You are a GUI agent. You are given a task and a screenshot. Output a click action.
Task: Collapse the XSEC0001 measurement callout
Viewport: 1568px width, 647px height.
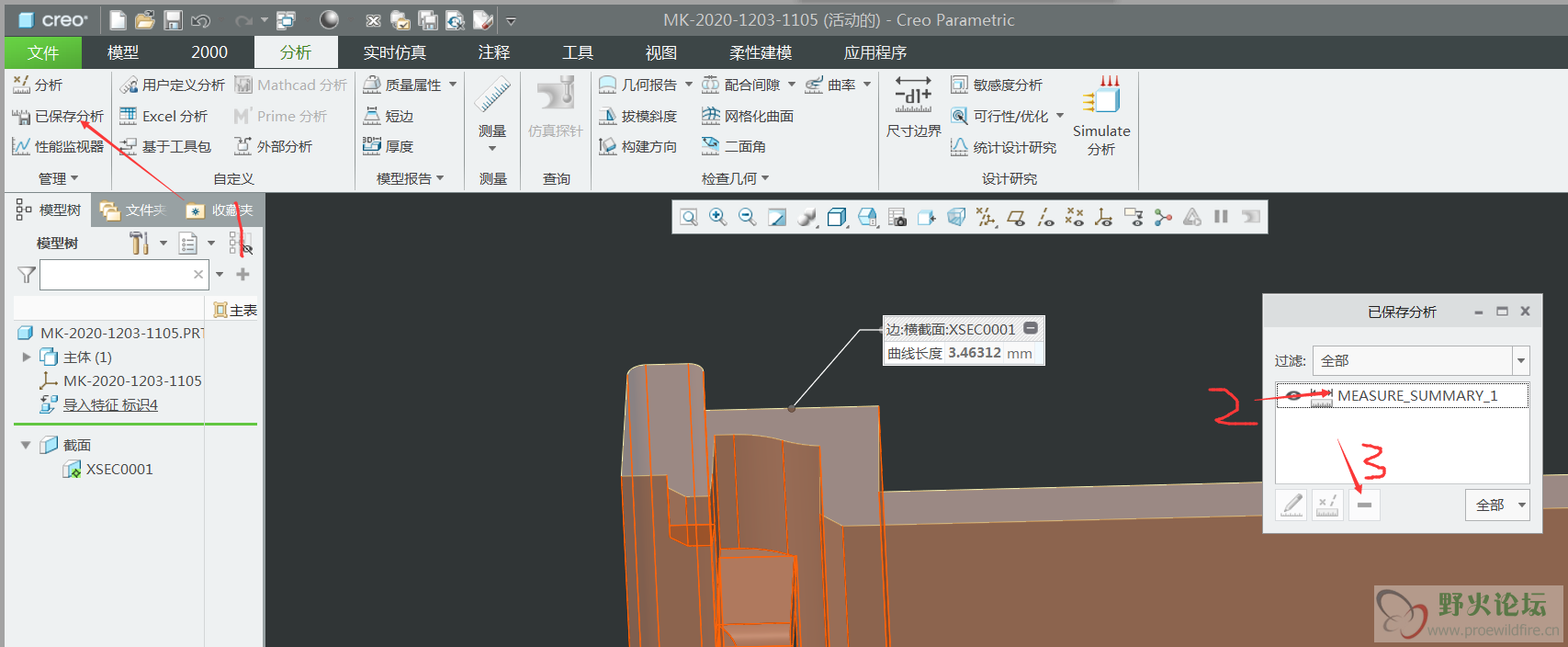pos(1031,328)
